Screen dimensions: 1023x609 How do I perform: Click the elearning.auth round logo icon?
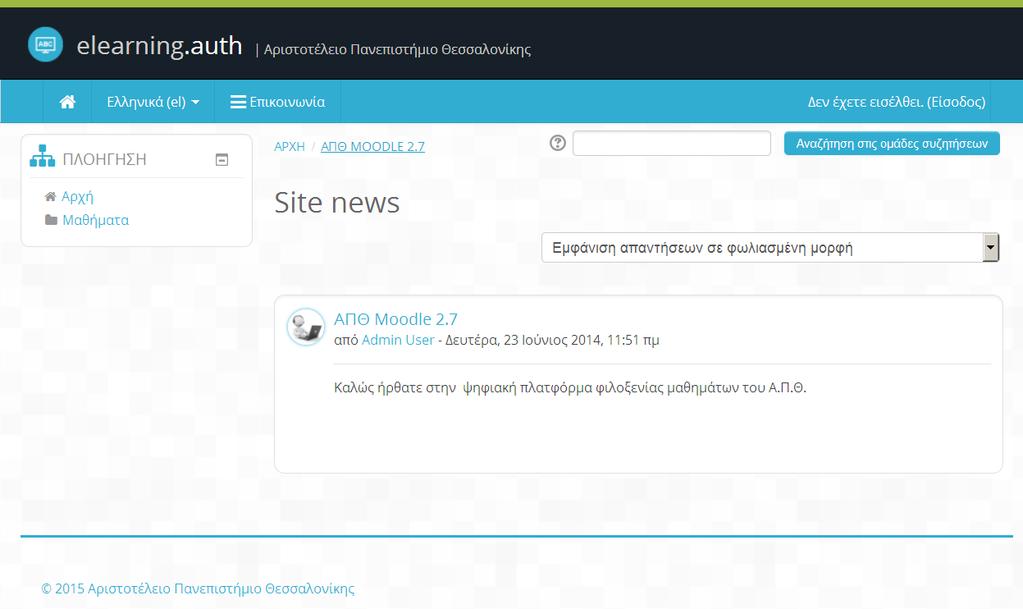pyautogui.click(x=45, y=44)
